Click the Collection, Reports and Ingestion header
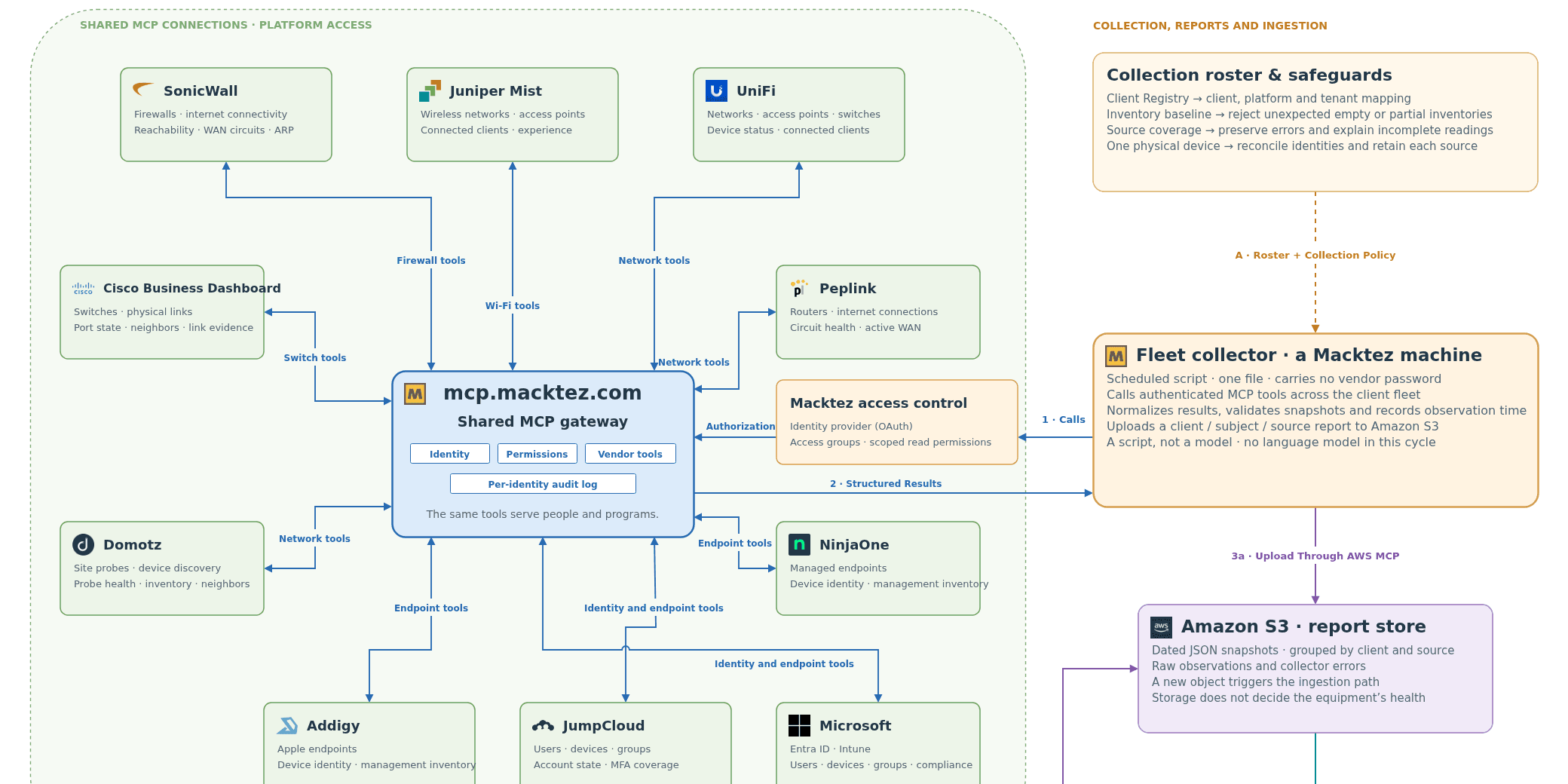 [1210, 26]
